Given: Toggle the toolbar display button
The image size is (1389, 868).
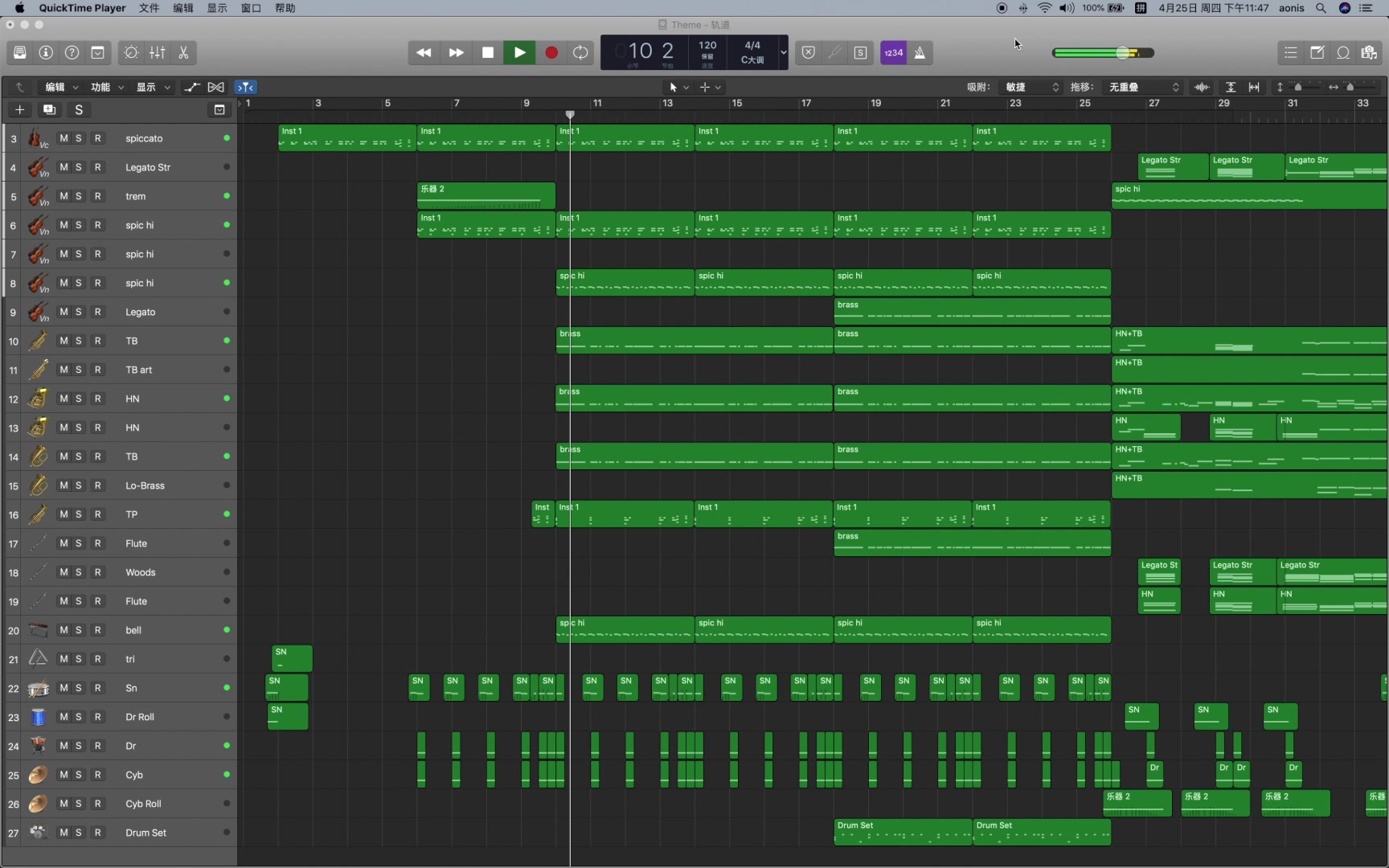Looking at the screenshot, I should (97, 52).
